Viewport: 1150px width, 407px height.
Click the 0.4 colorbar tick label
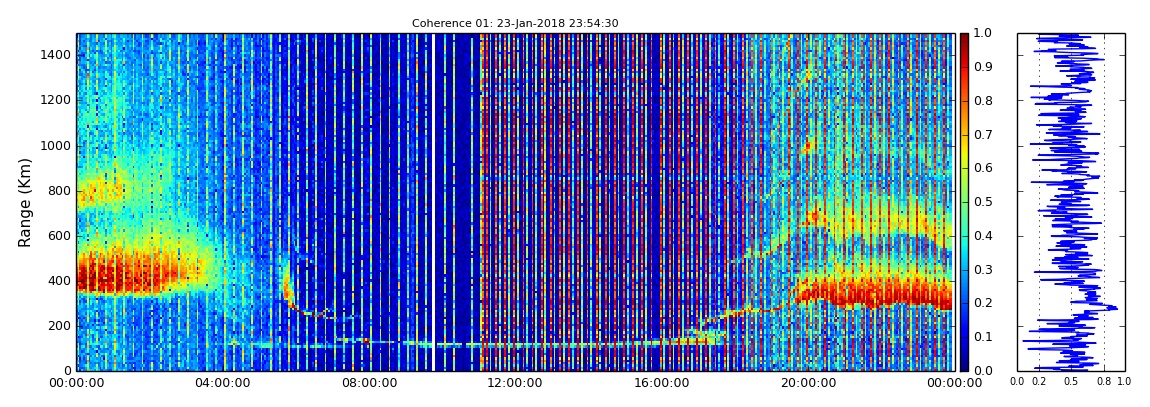(x=983, y=235)
